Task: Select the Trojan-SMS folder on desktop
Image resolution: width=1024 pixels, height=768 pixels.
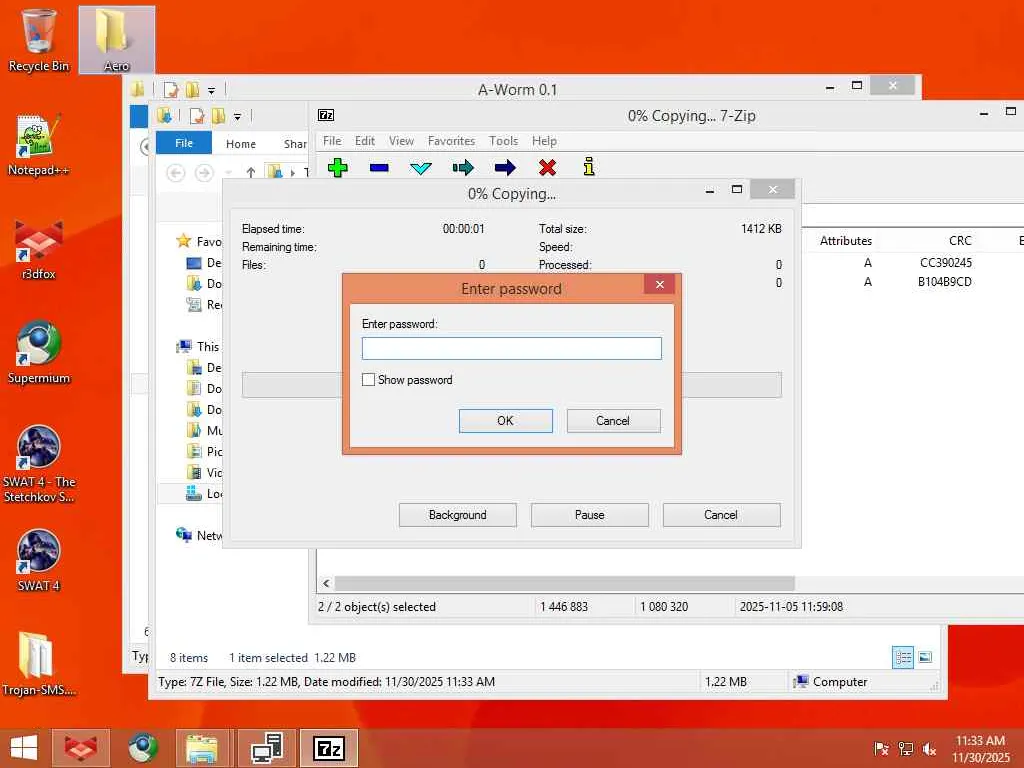Action: [39, 664]
